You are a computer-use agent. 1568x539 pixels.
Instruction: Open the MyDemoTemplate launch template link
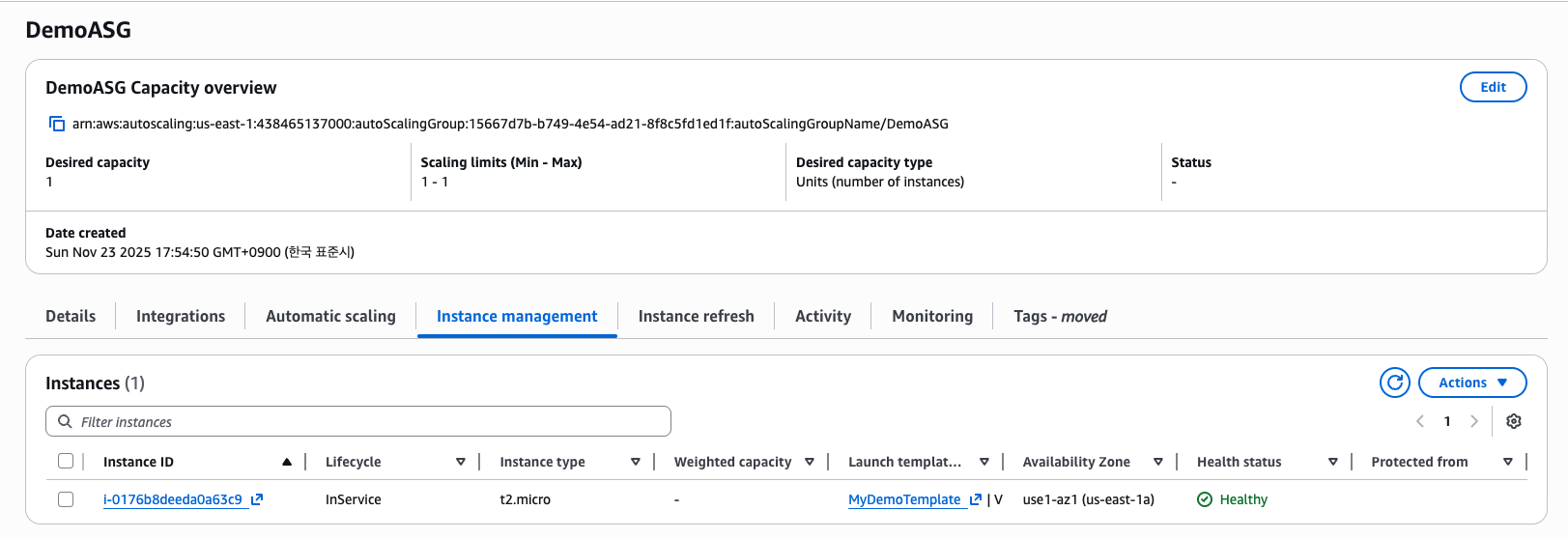(x=904, y=499)
